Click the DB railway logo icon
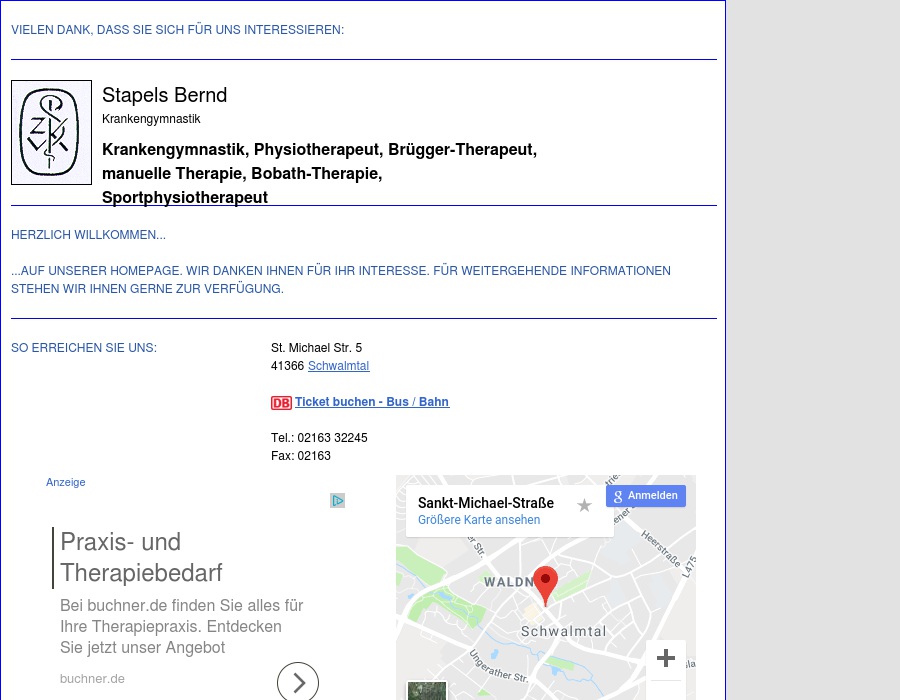Image resolution: width=900 pixels, height=700 pixels. pyautogui.click(x=281, y=402)
